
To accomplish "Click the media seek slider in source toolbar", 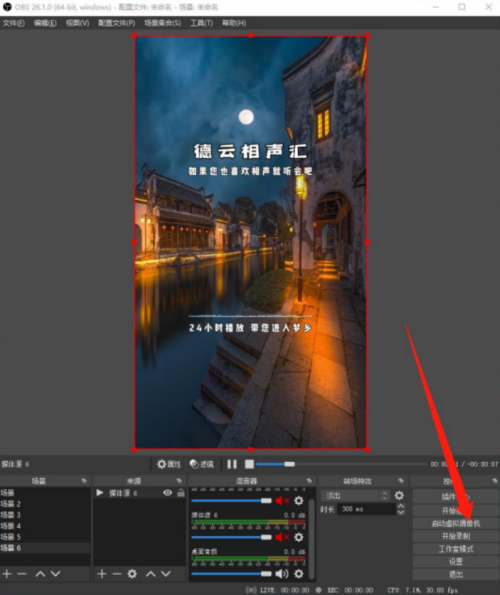I will (x=341, y=464).
